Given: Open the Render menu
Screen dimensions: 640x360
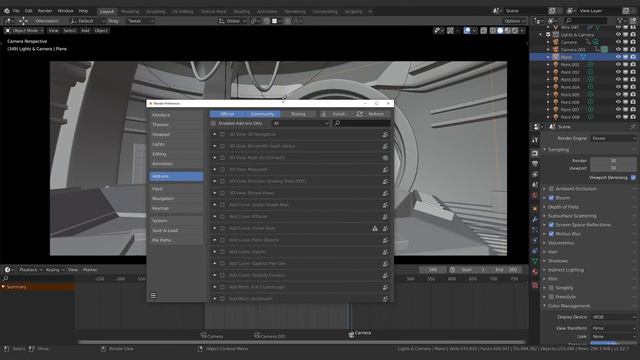Looking at the screenshot, I should pyautogui.click(x=45, y=11).
